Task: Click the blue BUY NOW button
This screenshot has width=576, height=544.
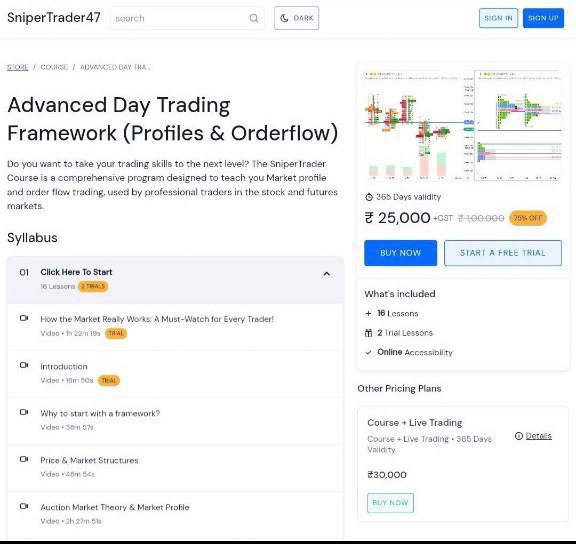Action: pyautogui.click(x=400, y=253)
